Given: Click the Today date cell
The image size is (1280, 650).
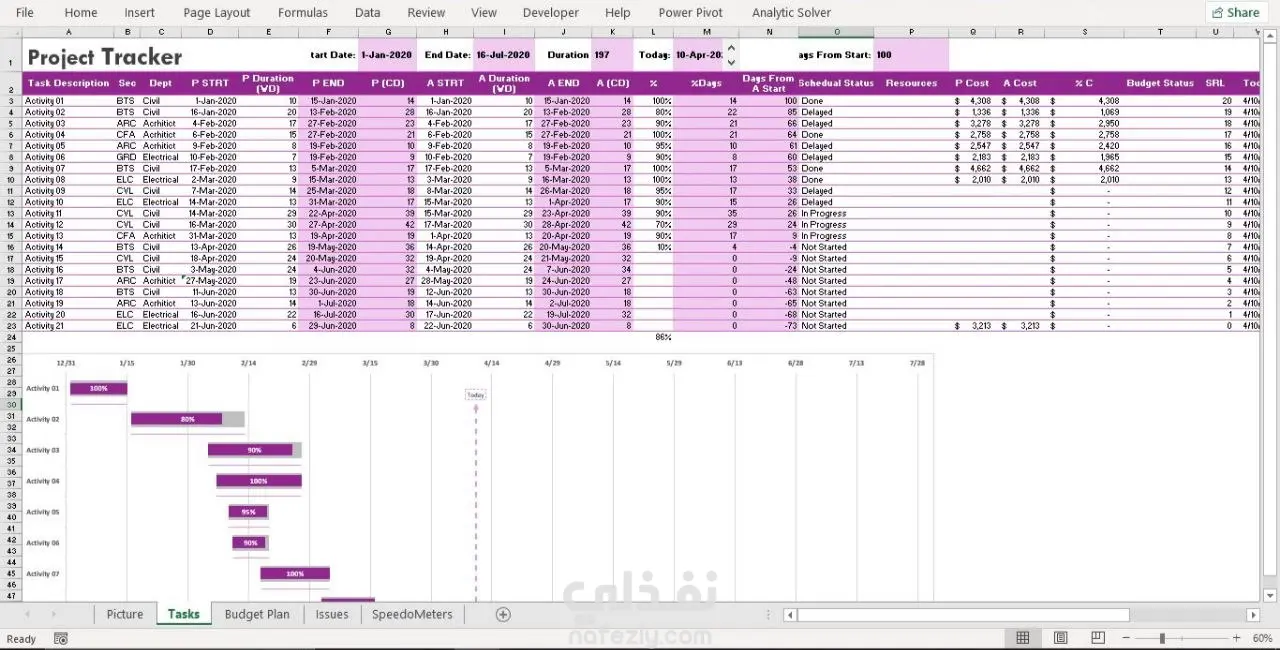Looking at the screenshot, I should (698, 55).
